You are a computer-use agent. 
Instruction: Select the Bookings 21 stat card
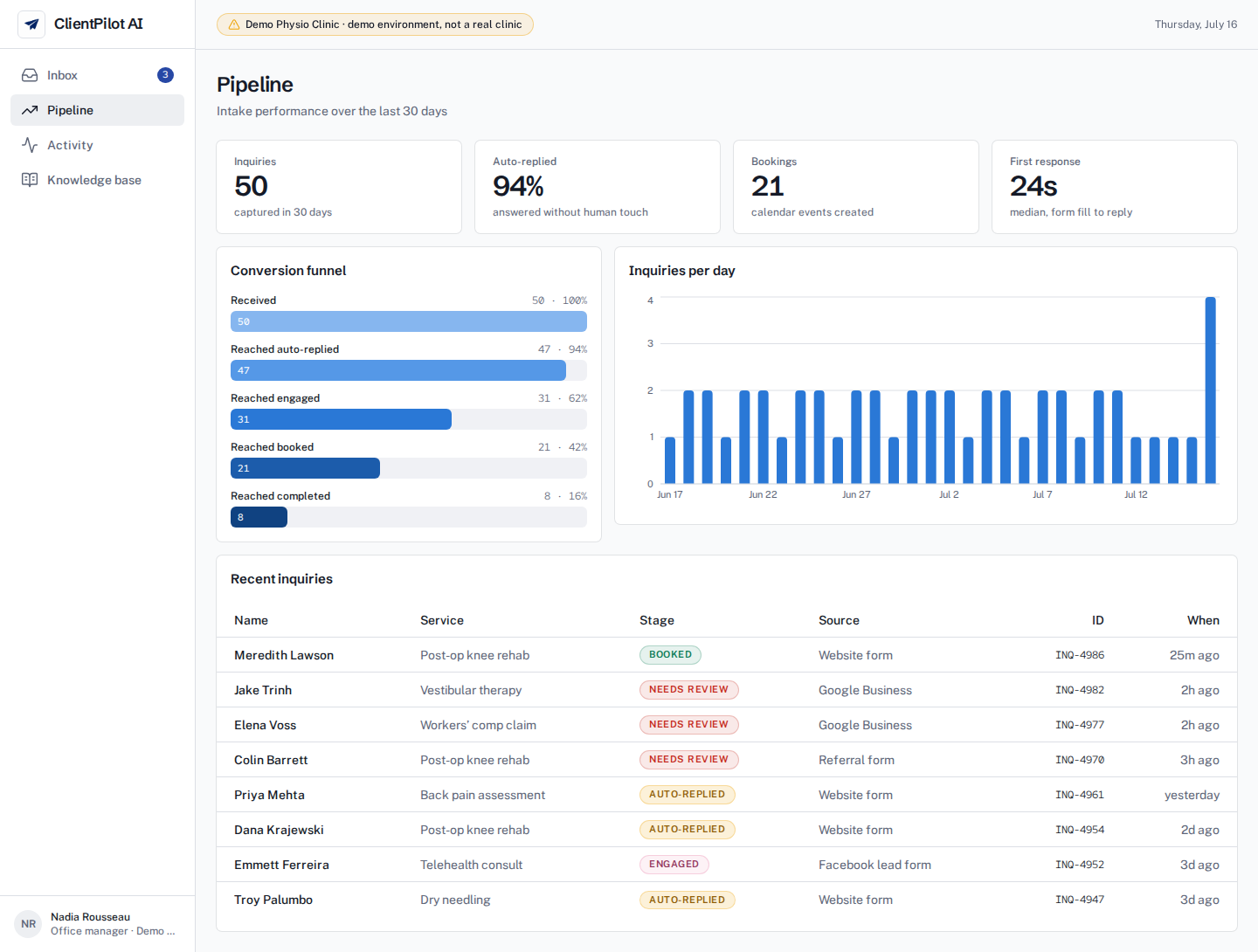(x=856, y=187)
